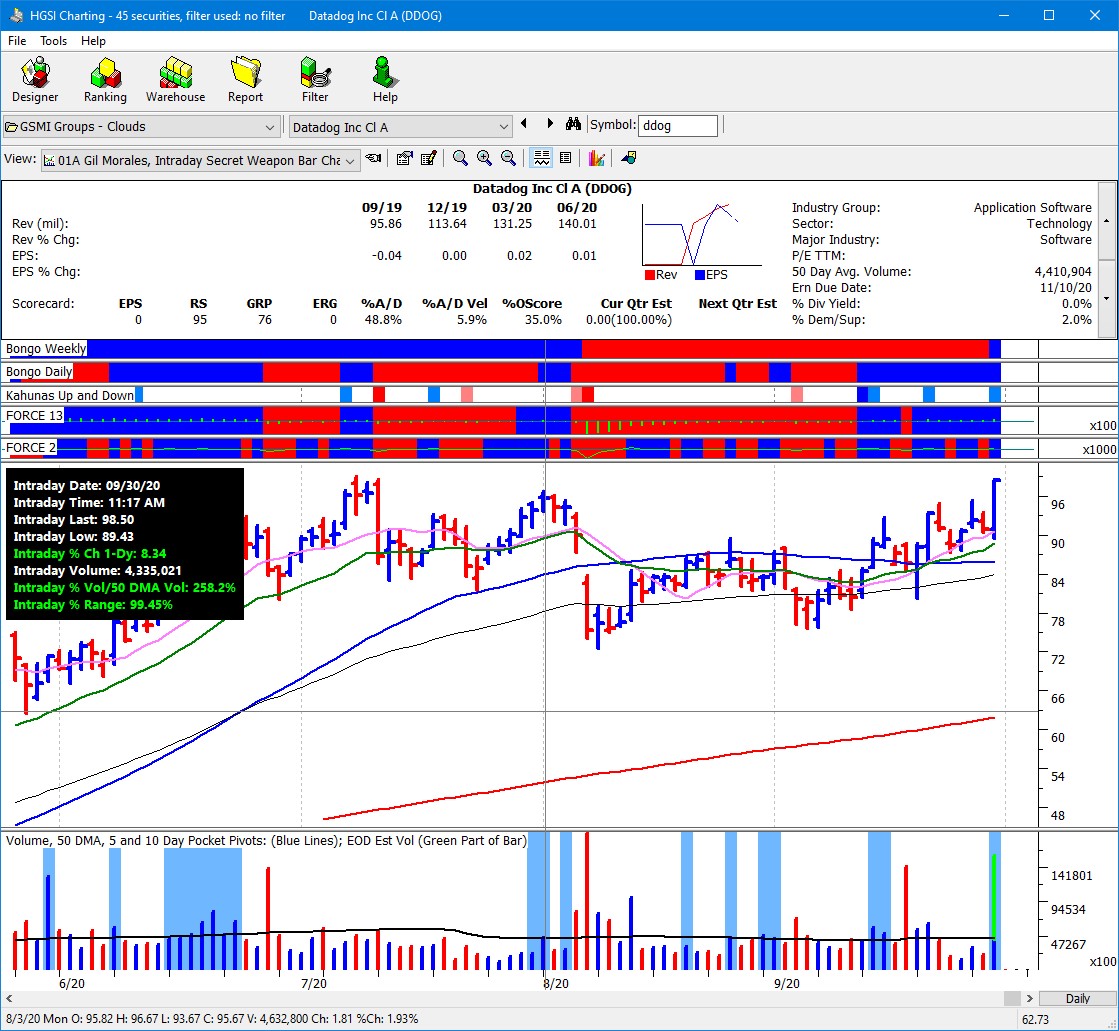Click the %A/D value 48.8%
1119x1031 pixels.
(x=383, y=320)
